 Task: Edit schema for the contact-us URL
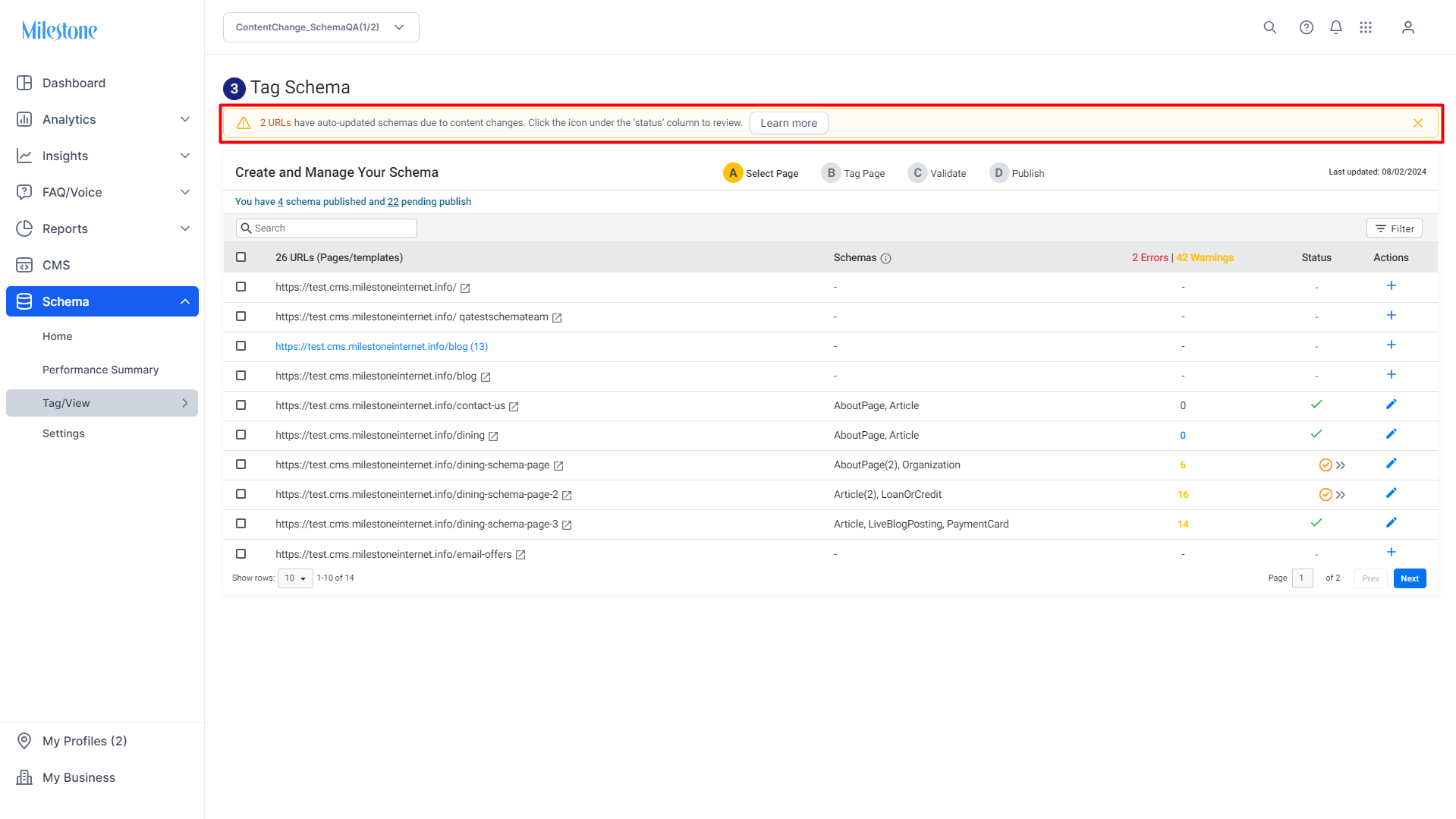point(1391,405)
